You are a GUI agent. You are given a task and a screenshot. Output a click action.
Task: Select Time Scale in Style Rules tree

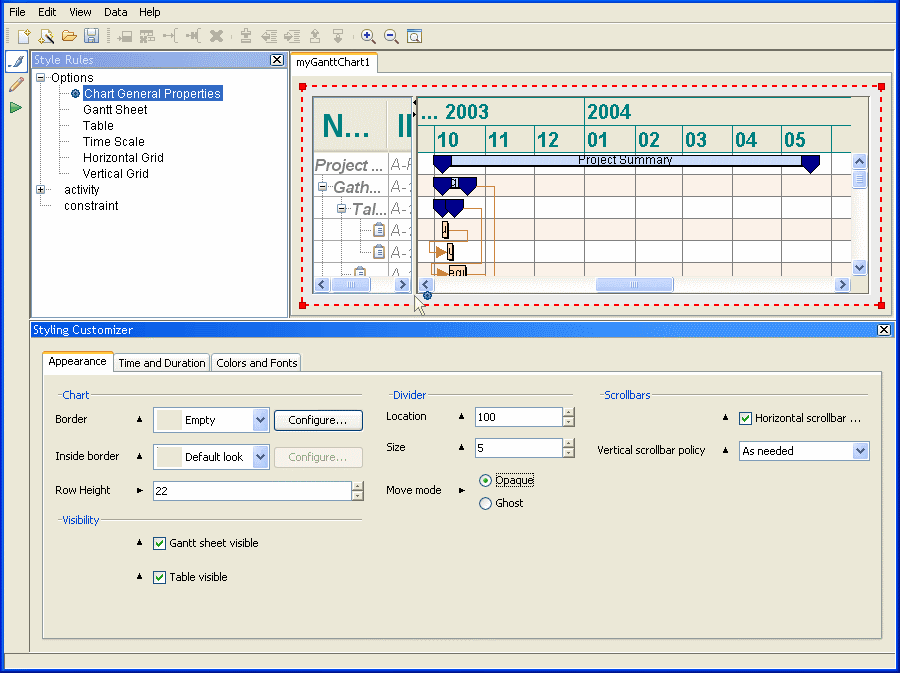pyautogui.click(x=113, y=142)
